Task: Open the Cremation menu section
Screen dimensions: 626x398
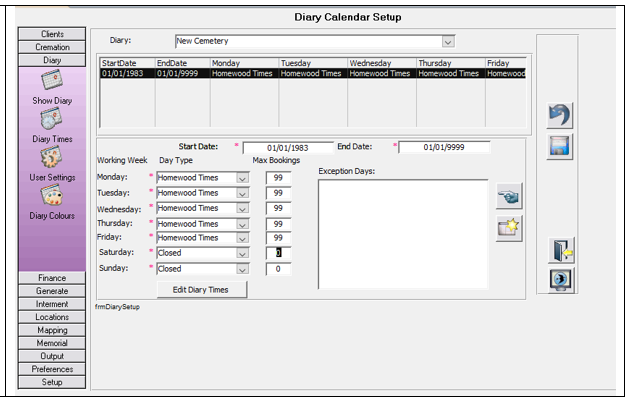Action: click(52, 47)
